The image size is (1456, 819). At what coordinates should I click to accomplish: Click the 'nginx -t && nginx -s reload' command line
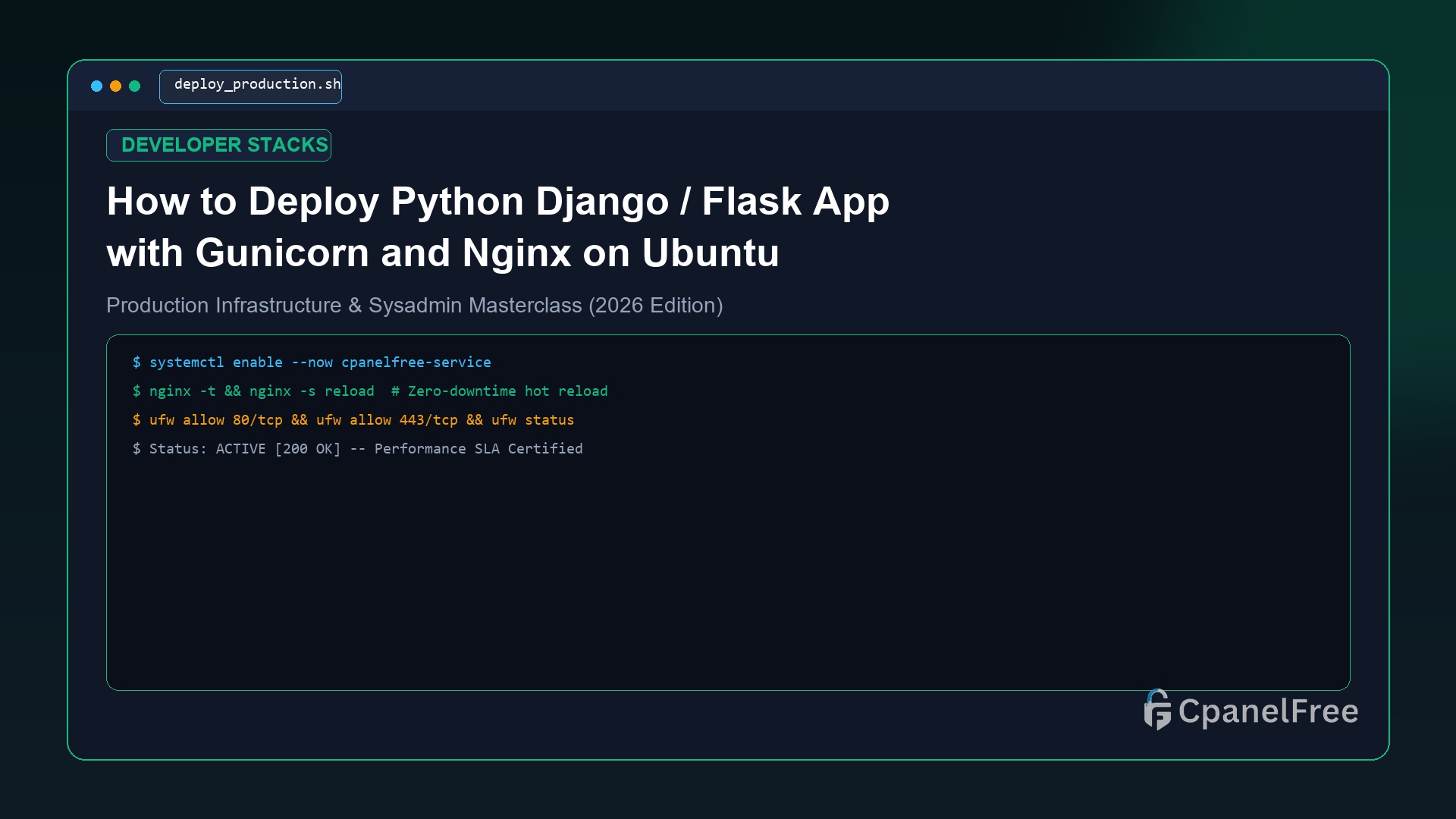coord(370,391)
